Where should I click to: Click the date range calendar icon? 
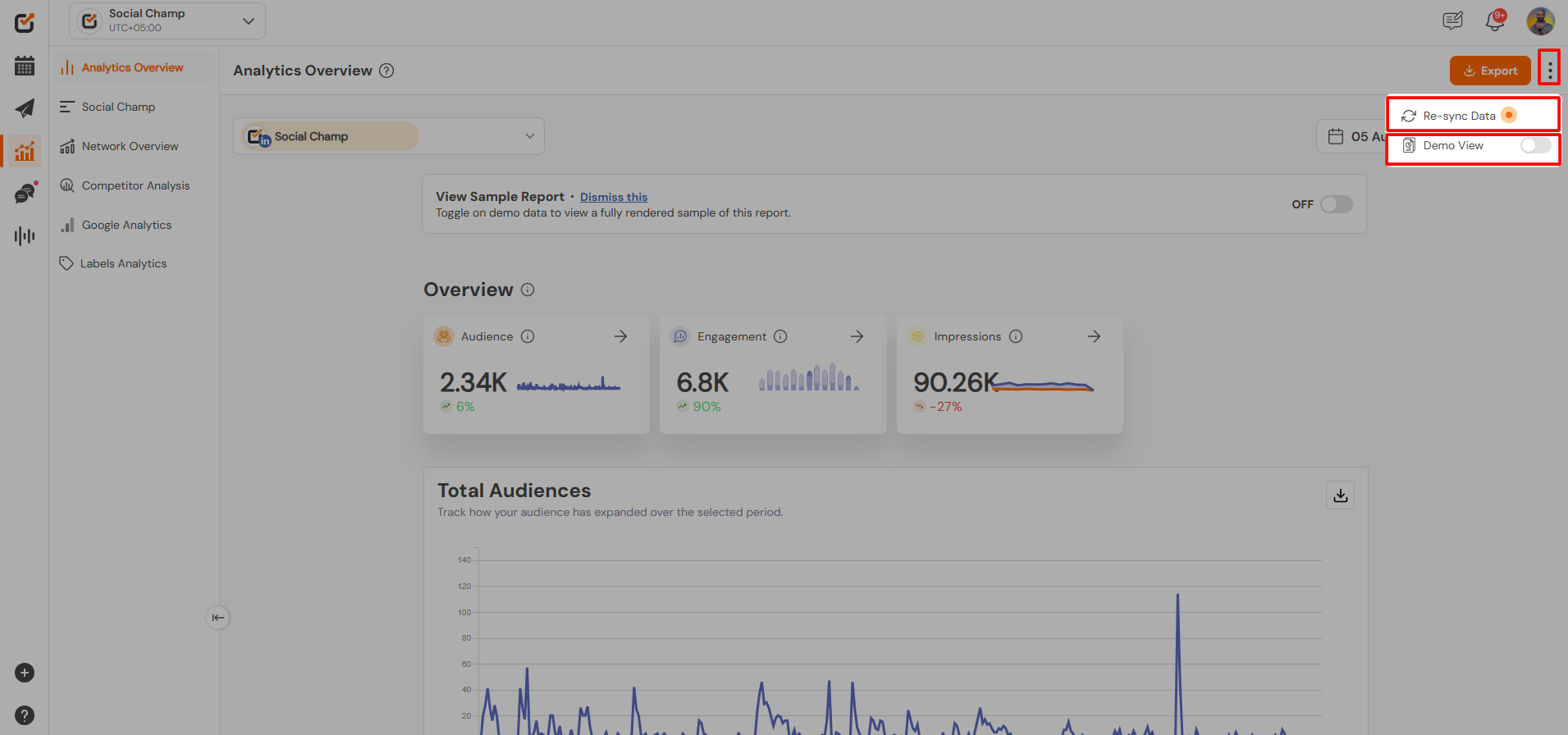click(1336, 136)
